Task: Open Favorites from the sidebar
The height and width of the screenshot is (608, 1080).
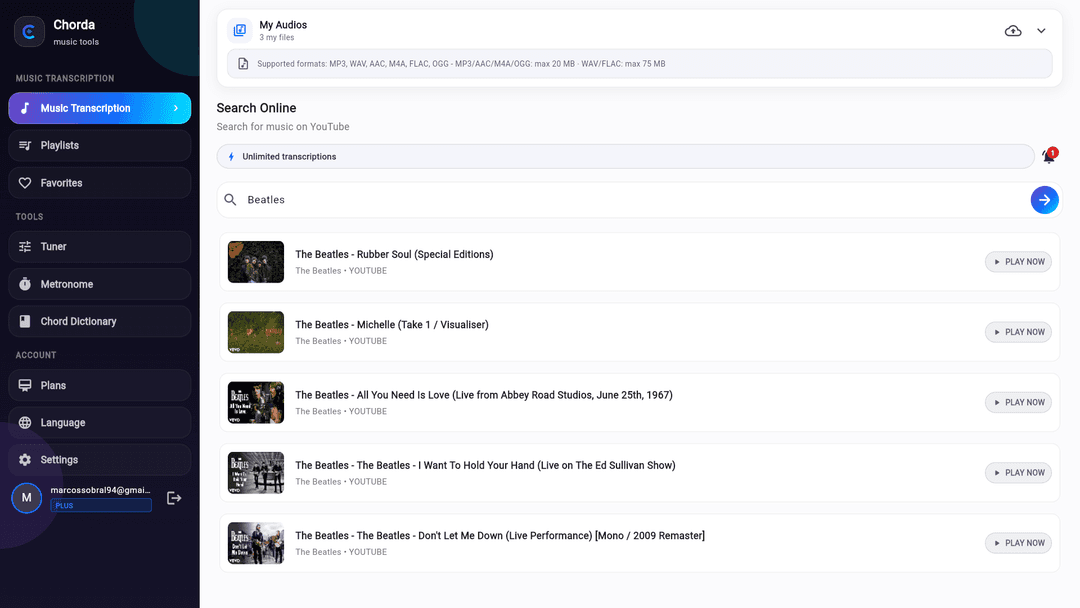Action: point(99,183)
